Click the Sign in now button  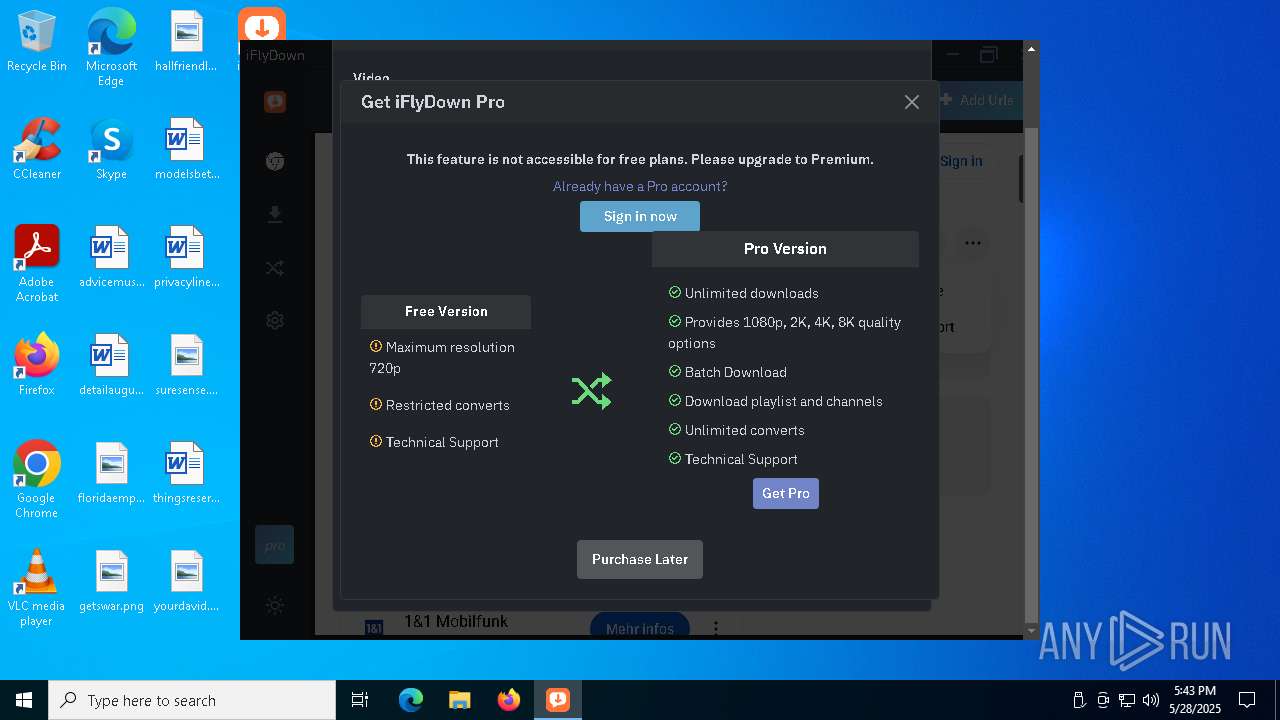click(640, 216)
